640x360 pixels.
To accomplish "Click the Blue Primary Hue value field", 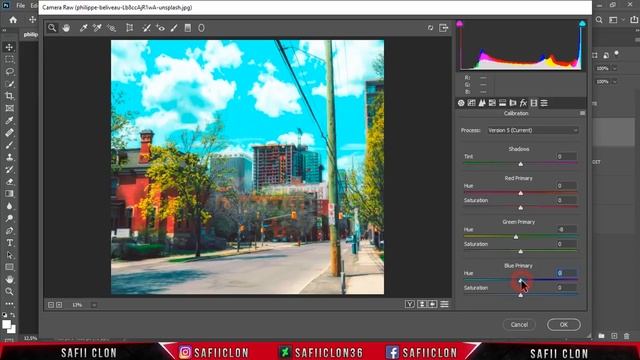I will (567, 273).
